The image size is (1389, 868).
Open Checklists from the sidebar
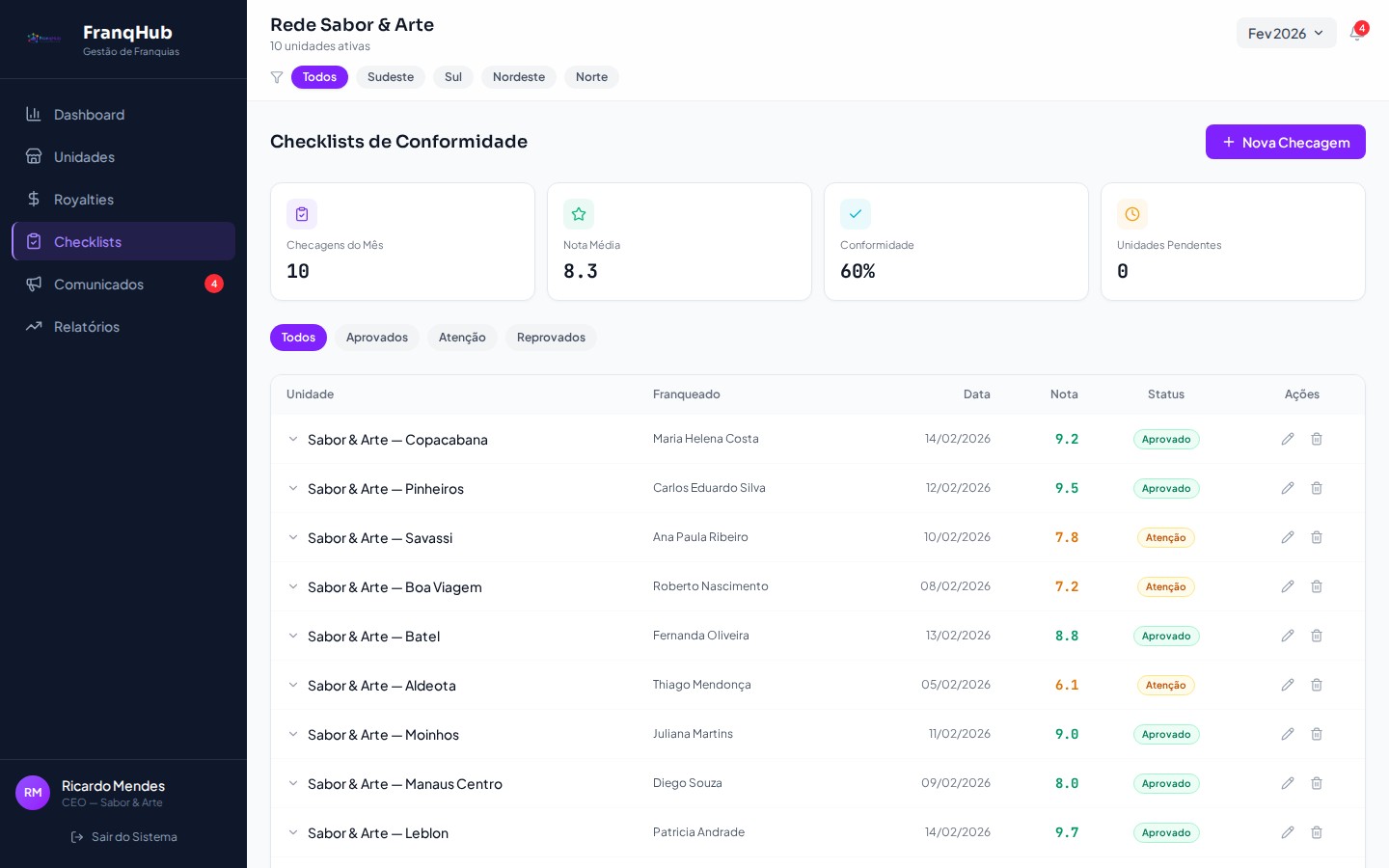click(x=88, y=241)
